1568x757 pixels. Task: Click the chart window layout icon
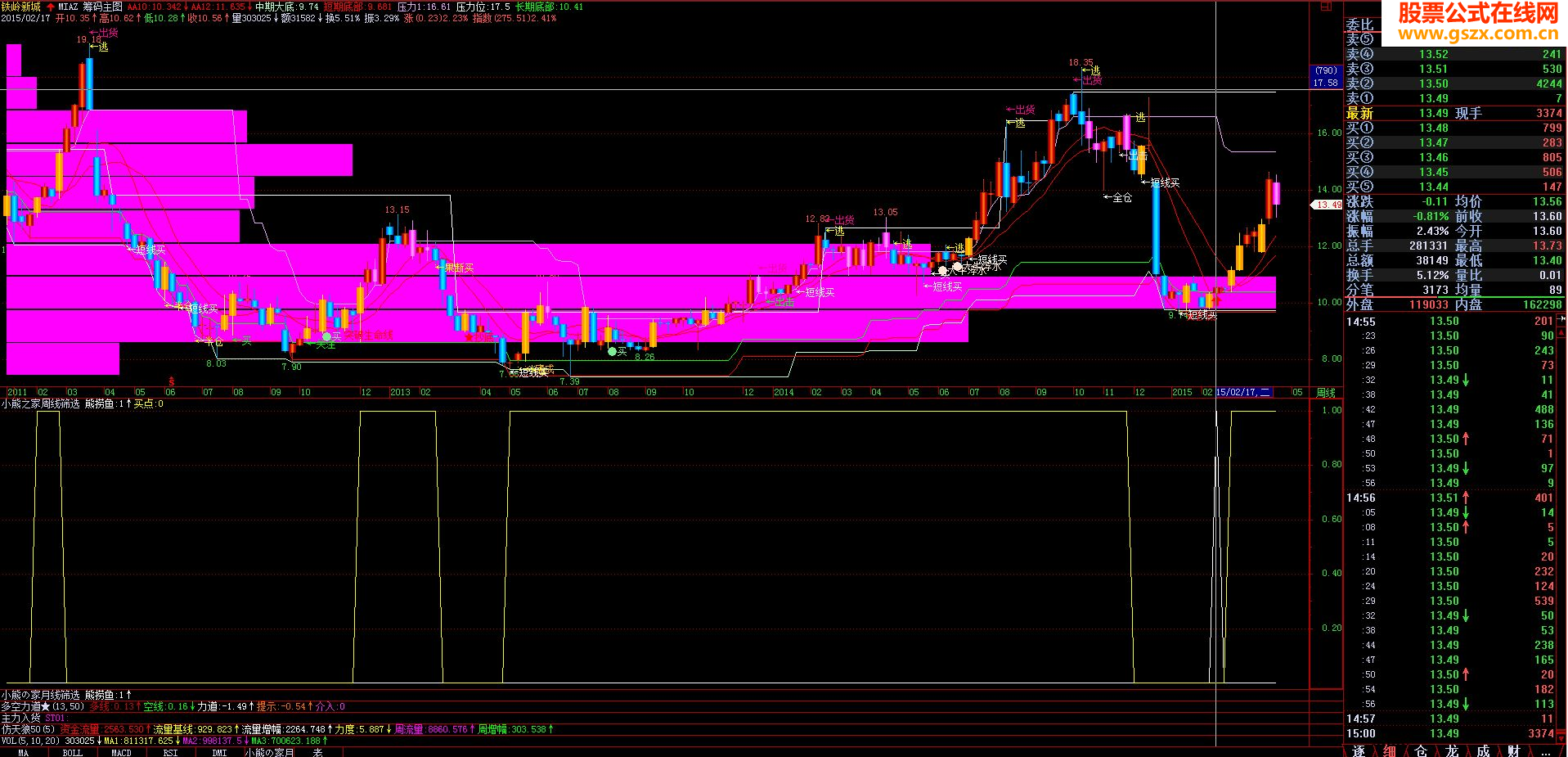pyautogui.click(x=1326, y=7)
